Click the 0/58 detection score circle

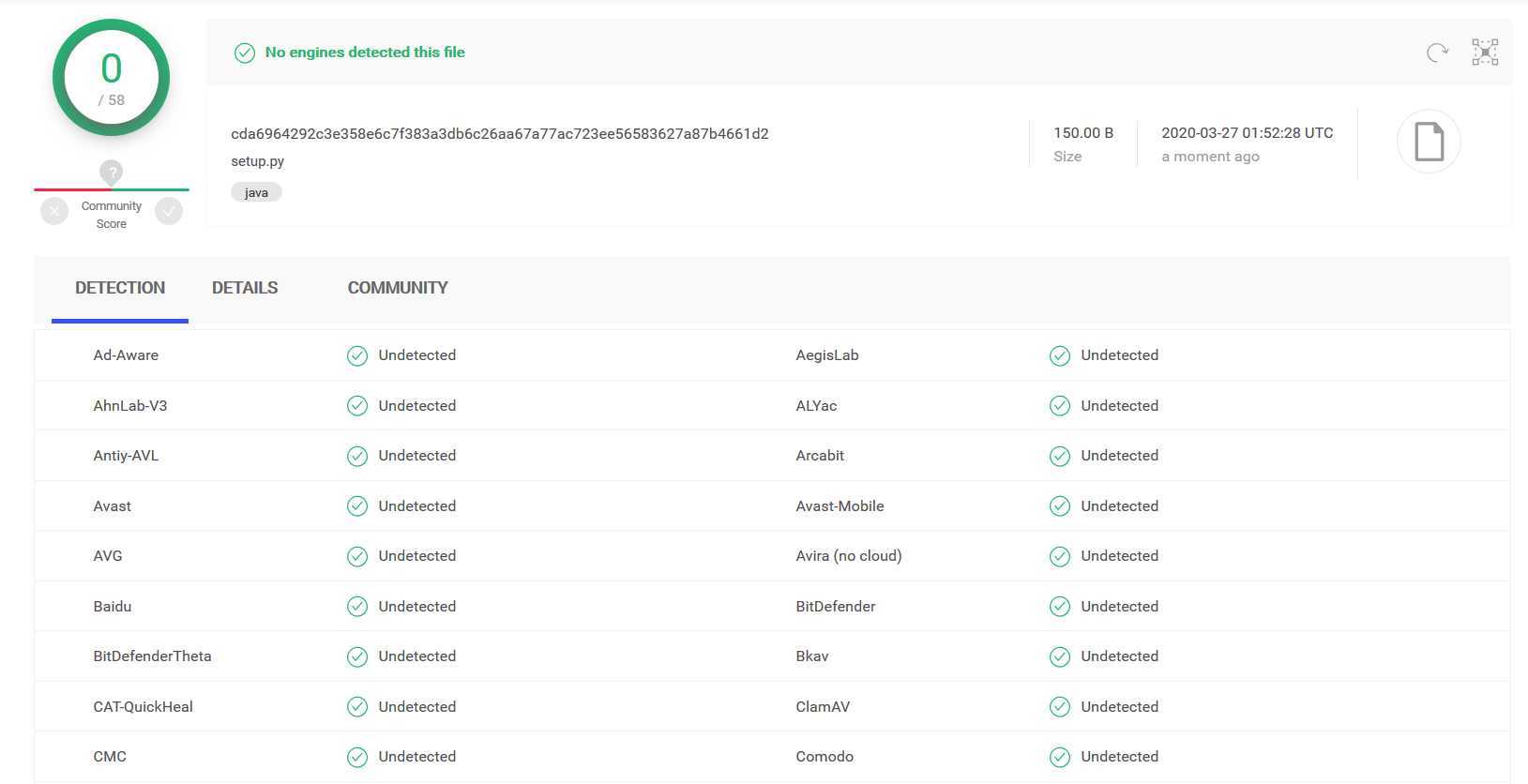tap(112, 78)
